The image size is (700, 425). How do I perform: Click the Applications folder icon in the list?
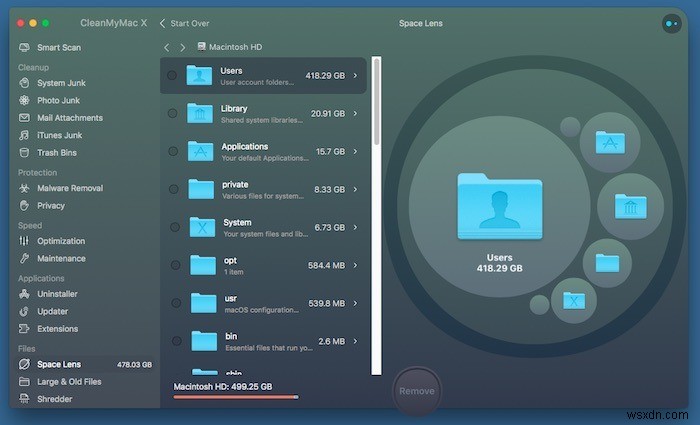201,151
